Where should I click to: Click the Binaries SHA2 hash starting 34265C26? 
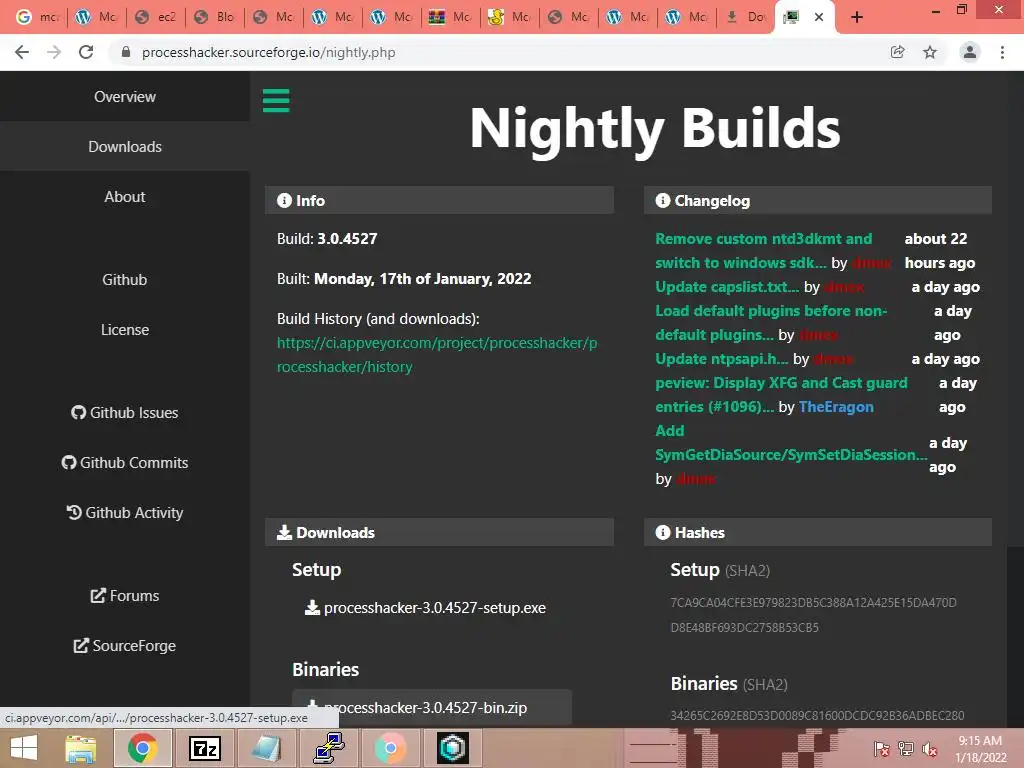(817, 716)
